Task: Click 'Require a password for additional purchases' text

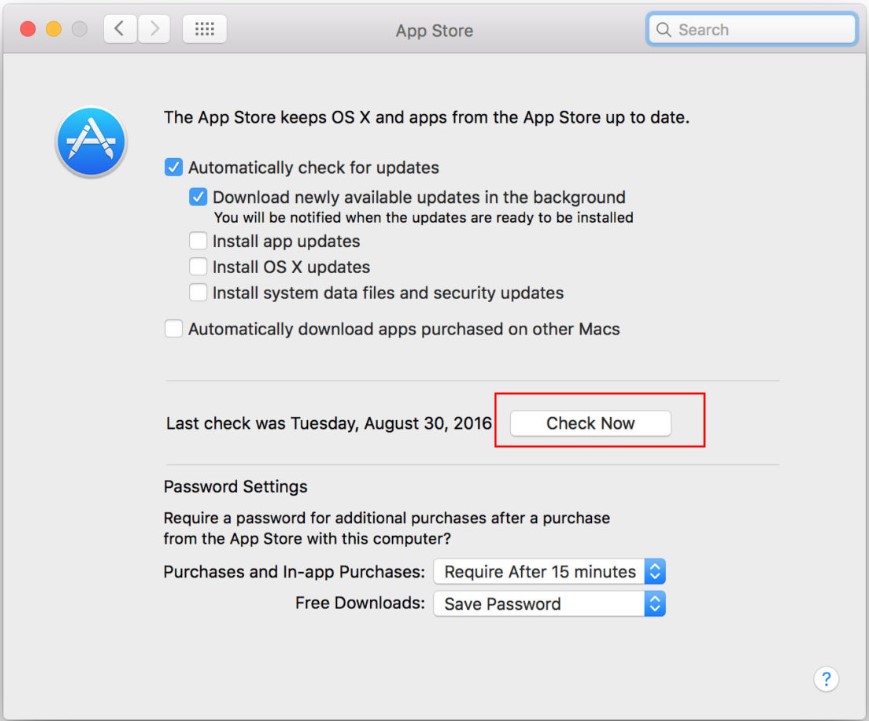Action: (x=387, y=528)
